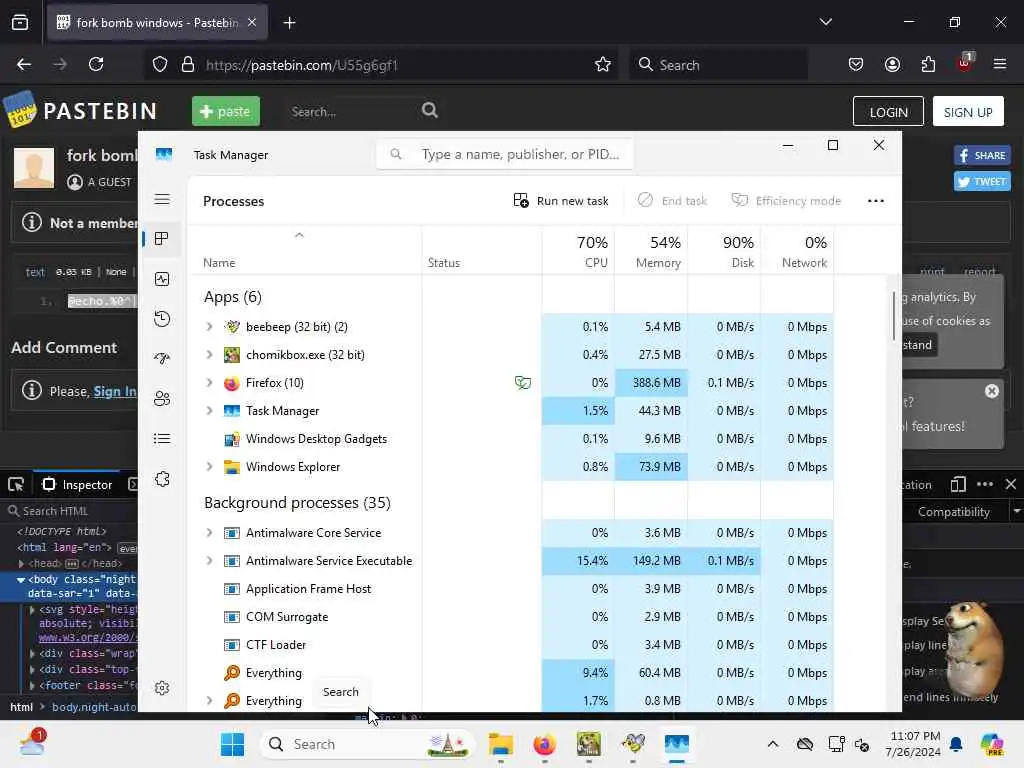Click Run new task button
The image size is (1024, 768).
561,200
